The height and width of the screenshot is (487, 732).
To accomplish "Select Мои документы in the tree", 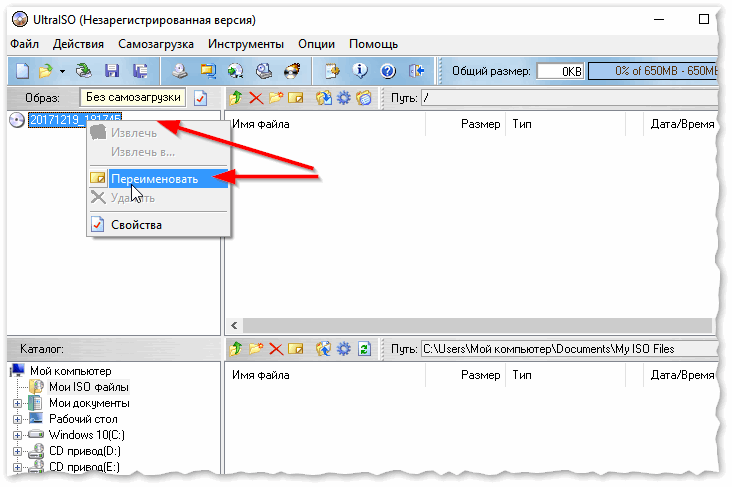I will click(x=89, y=403).
